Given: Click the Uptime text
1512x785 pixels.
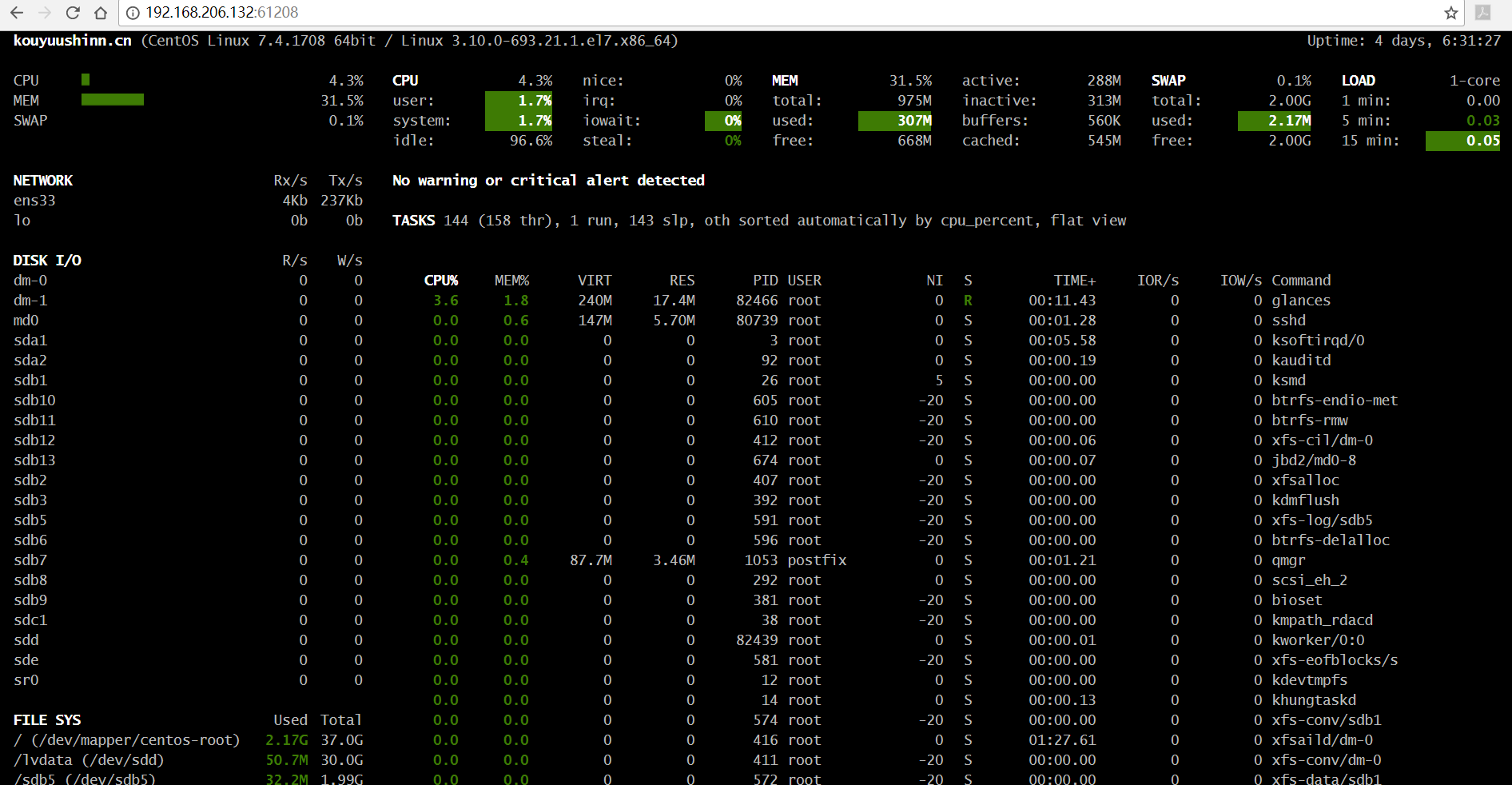Looking at the screenshot, I should 1404,41.
